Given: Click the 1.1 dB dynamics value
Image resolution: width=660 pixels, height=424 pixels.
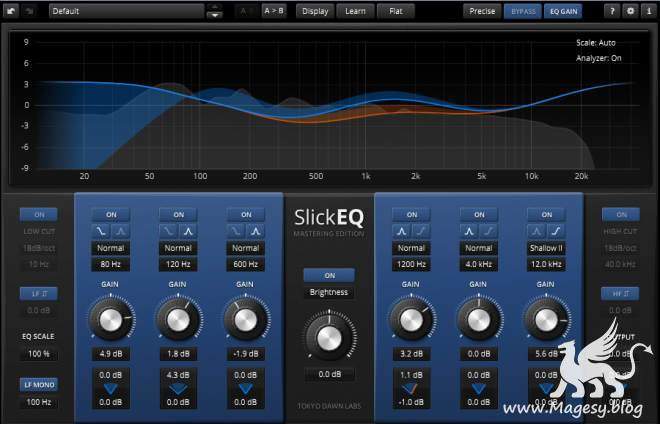Looking at the screenshot, I should pos(412,375).
